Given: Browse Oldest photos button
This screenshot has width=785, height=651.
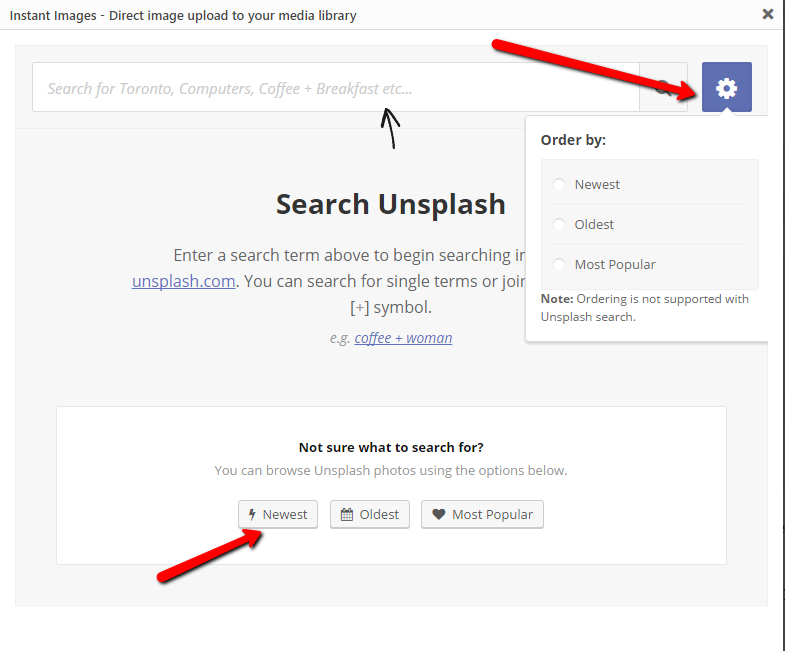Looking at the screenshot, I should 370,514.
